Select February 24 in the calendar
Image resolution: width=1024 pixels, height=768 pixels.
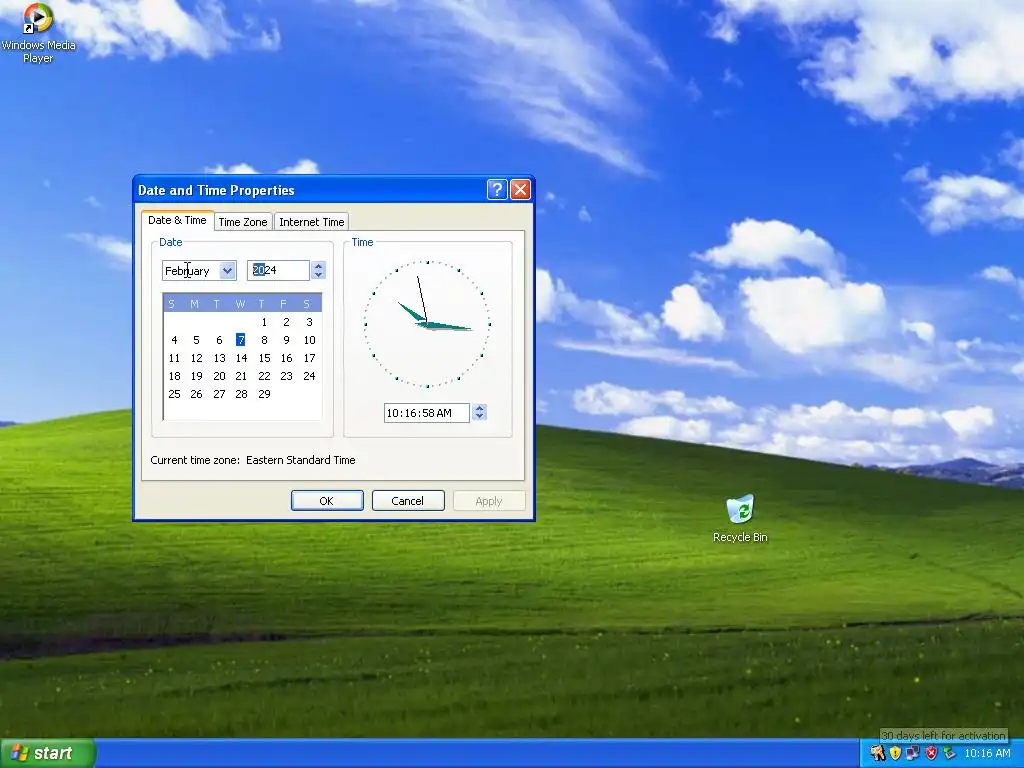click(309, 376)
